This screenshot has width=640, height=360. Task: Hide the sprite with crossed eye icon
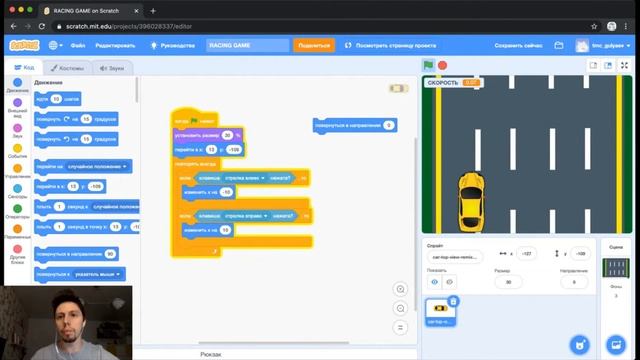point(449,282)
